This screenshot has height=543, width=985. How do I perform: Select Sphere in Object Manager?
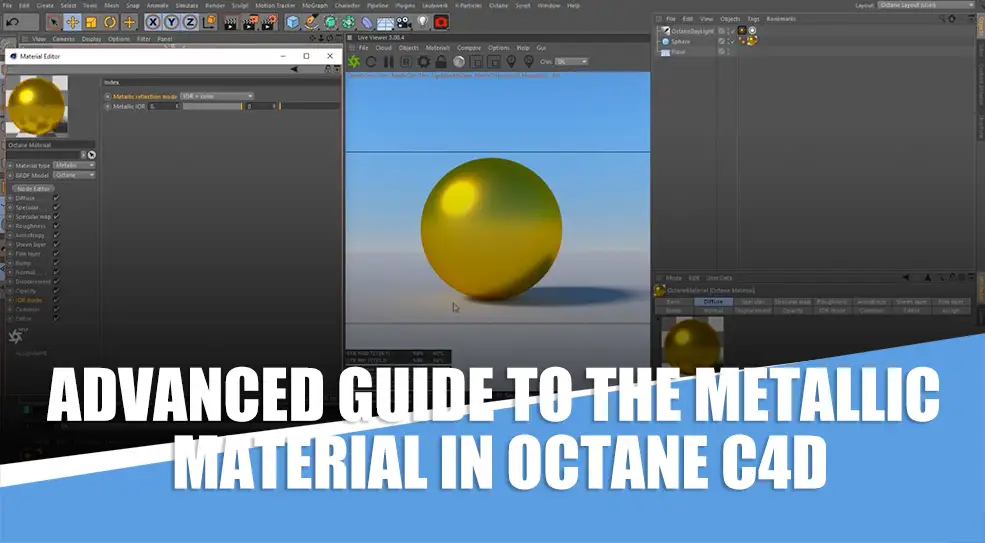coord(680,41)
